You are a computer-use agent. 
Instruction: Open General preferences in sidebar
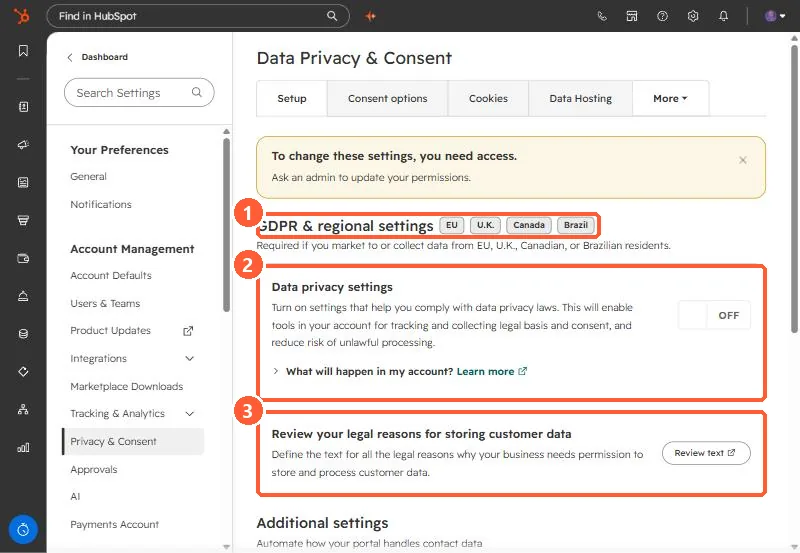point(88,177)
